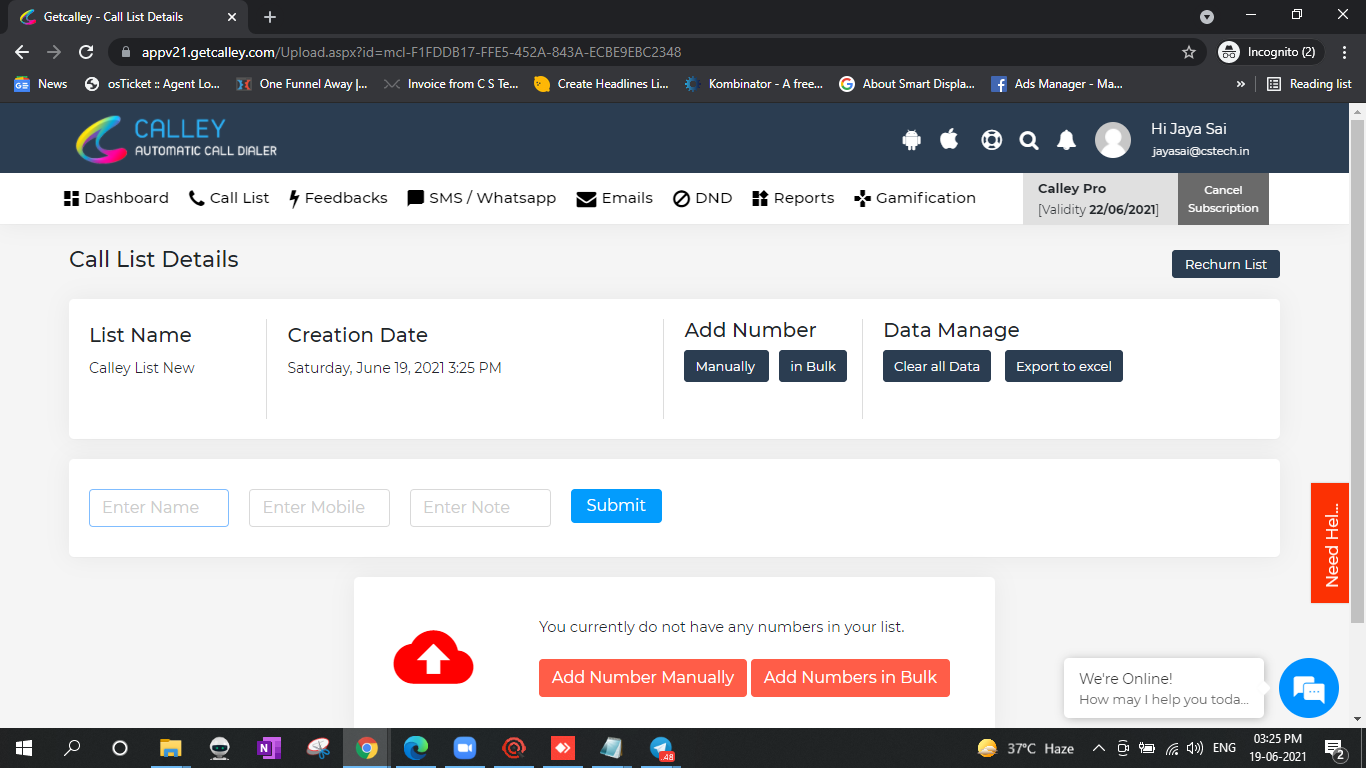Screen dimensions: 1366x768
Task: Open the Chrome three-dot menu
Action: coord(1344,52)
